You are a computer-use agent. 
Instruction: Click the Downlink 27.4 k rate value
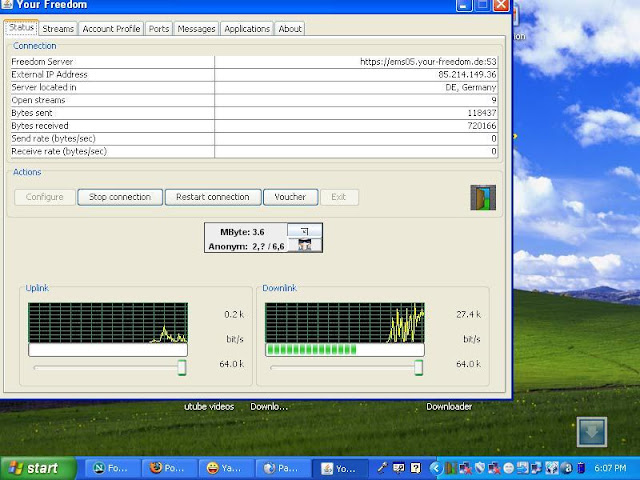(469, 314)
